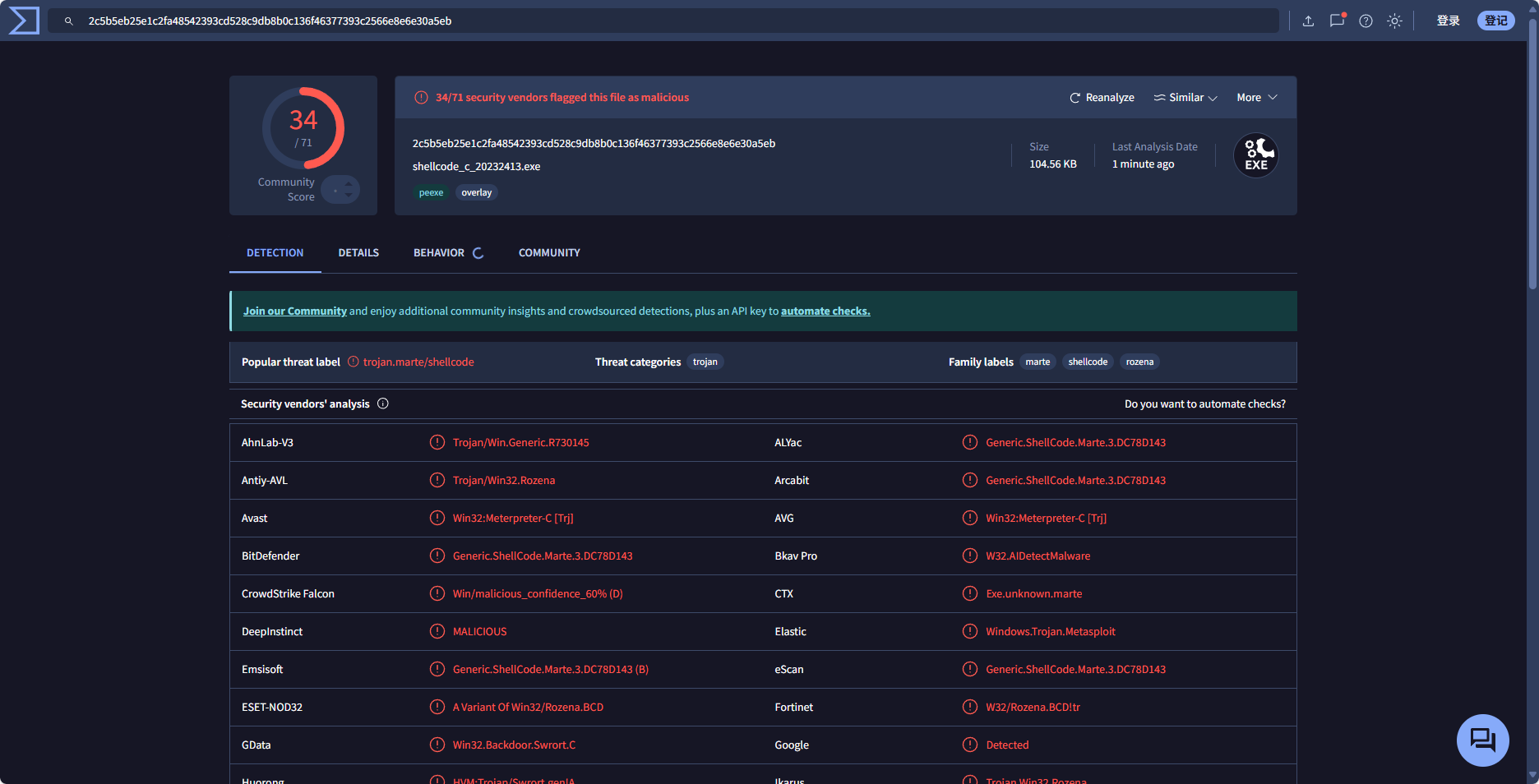Click alert icon beside Trojan/Win.Generic.R730145
Viewport: 1539px width, 784px height.
[437, 442]
